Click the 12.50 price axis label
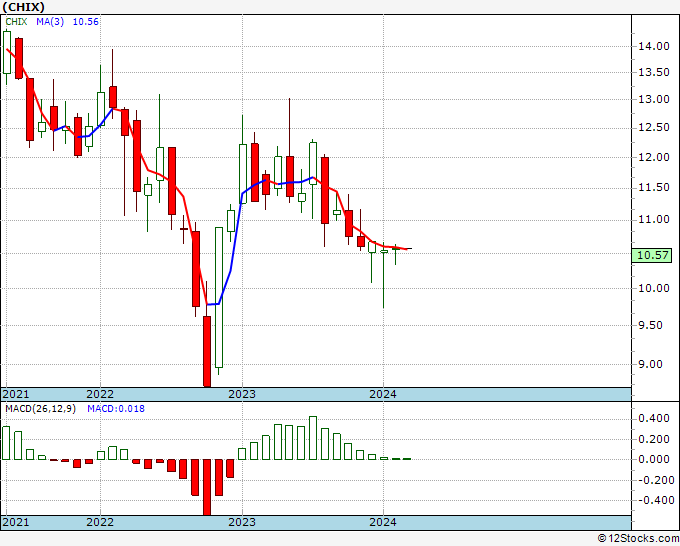680x546 pixels. tap(654, 128)
